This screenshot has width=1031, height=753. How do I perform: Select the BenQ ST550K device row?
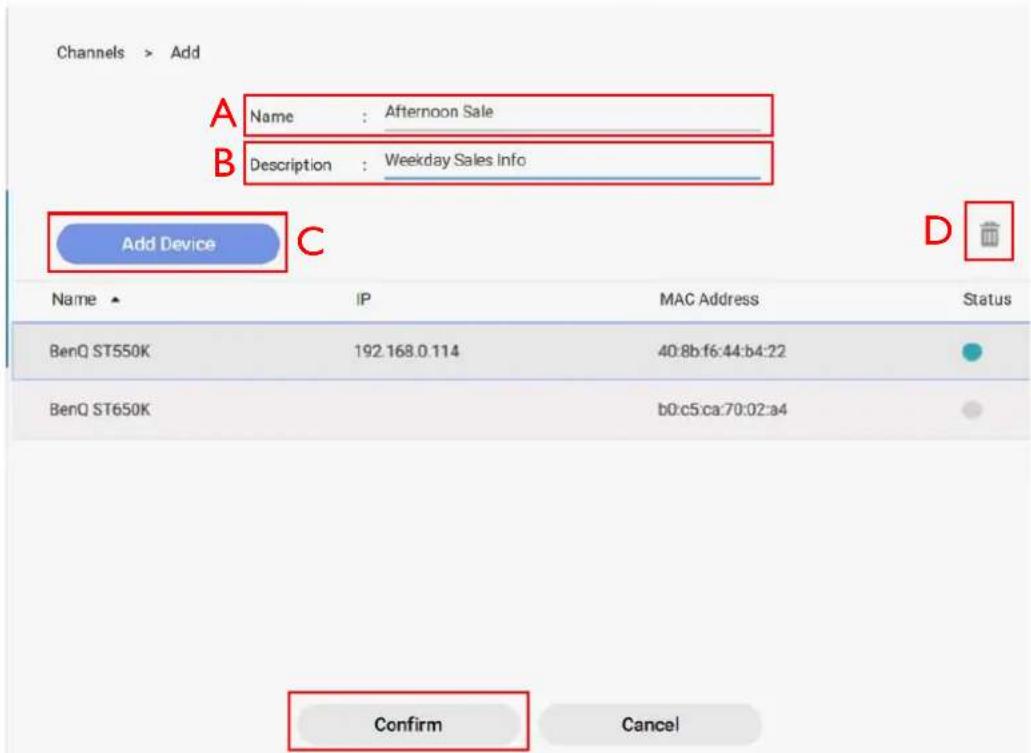pos(521,351)
